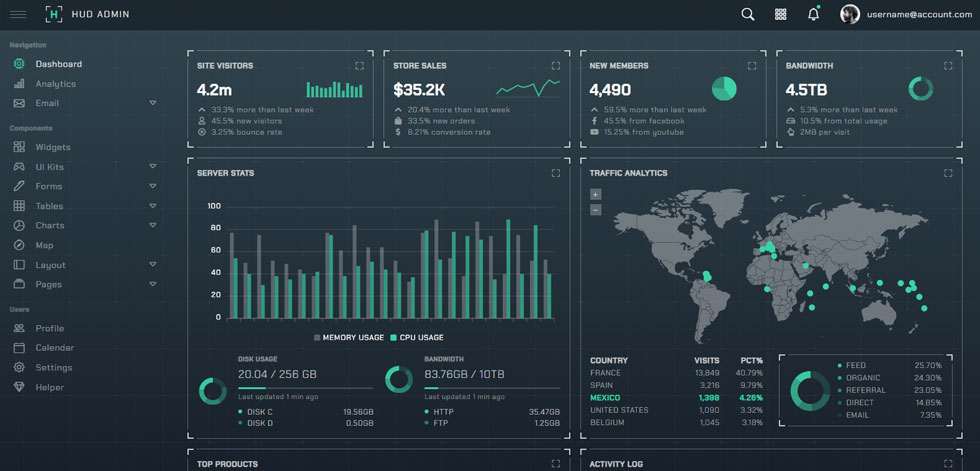This screenshot has width=980, height=471.
Task: Open the search magnifier in top bar
Action: [748, 14]
